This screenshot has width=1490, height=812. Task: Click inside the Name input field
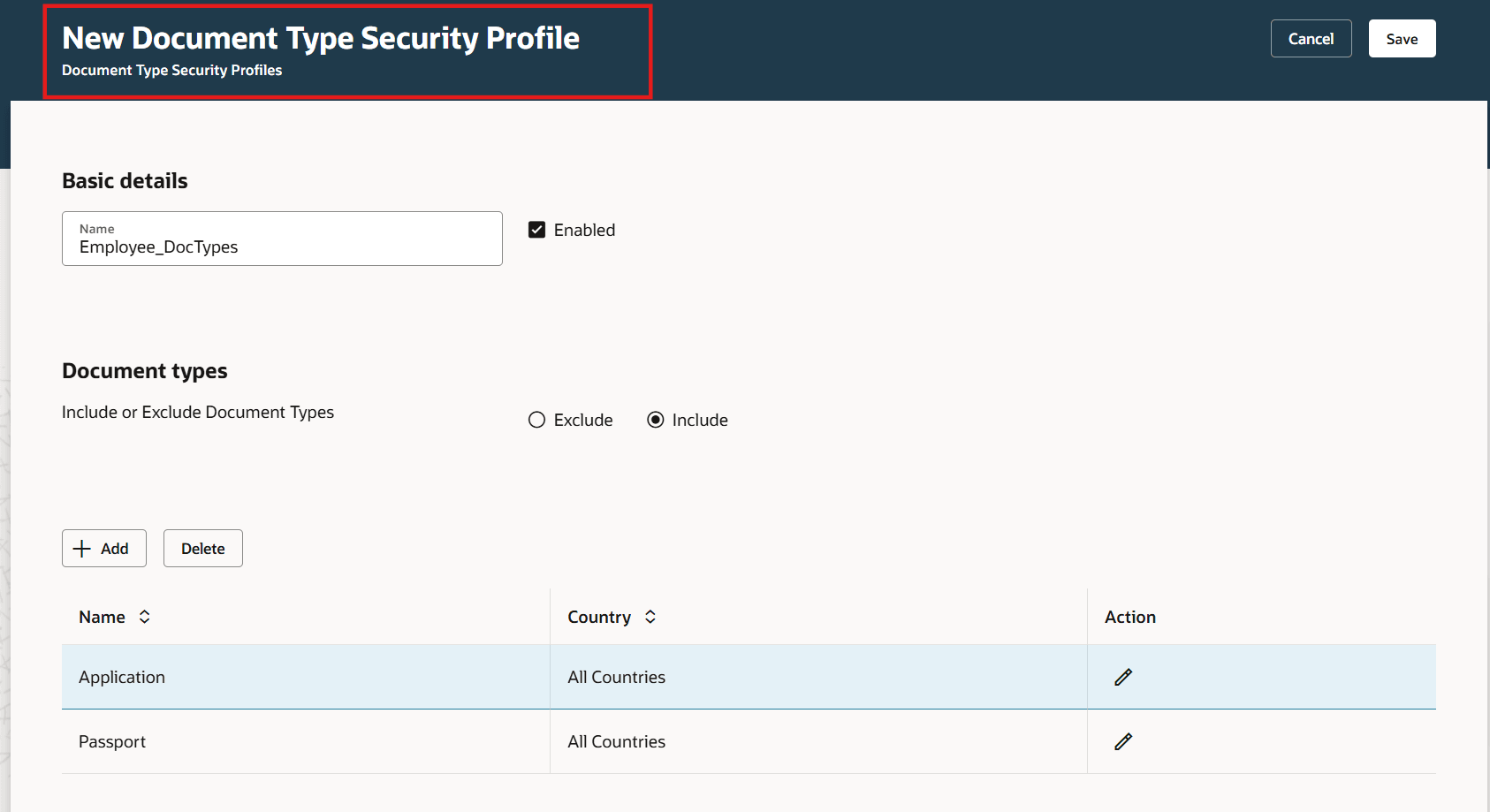coord(281,247)
